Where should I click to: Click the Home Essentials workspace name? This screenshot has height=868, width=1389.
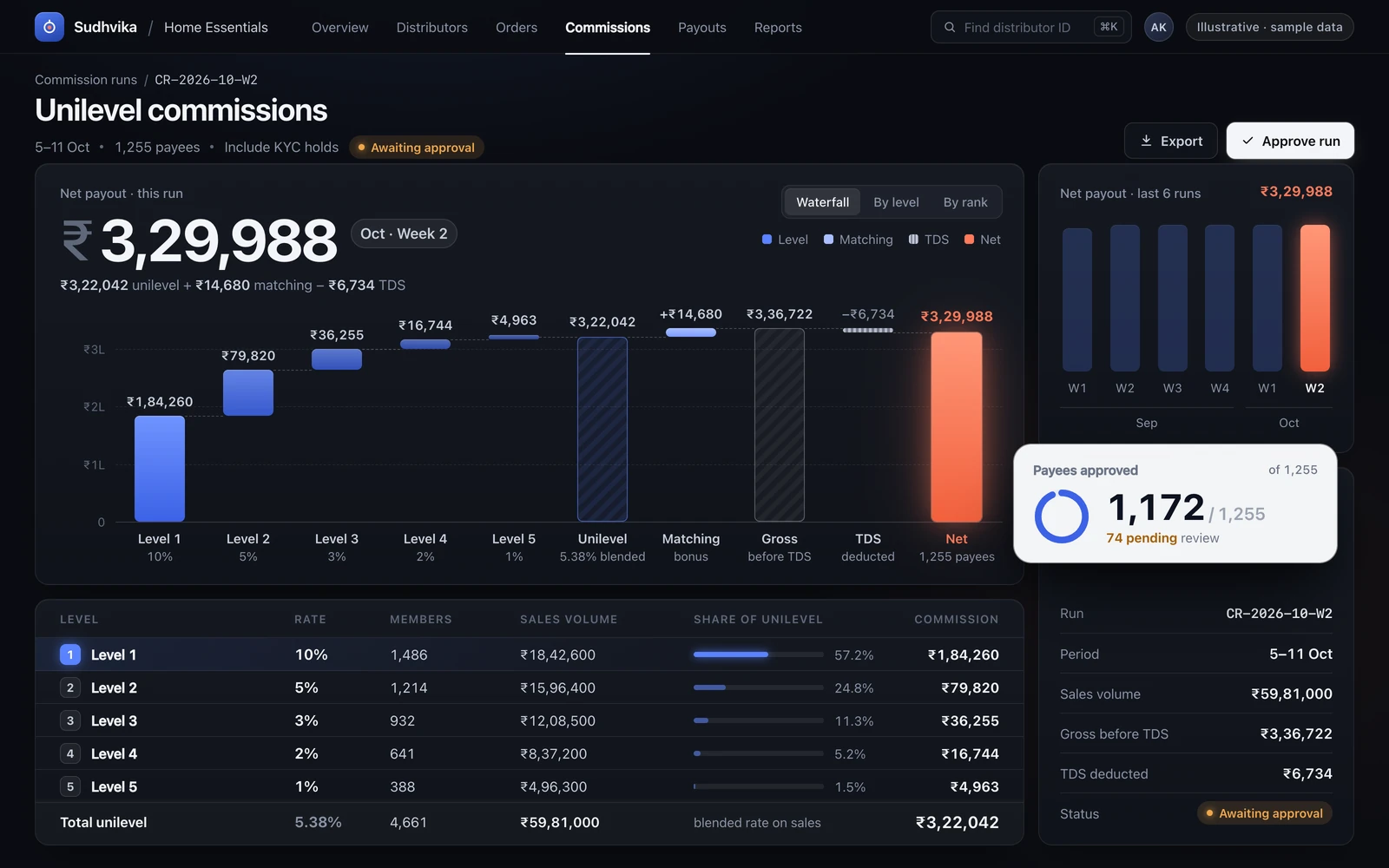click(x=216, y=28)
